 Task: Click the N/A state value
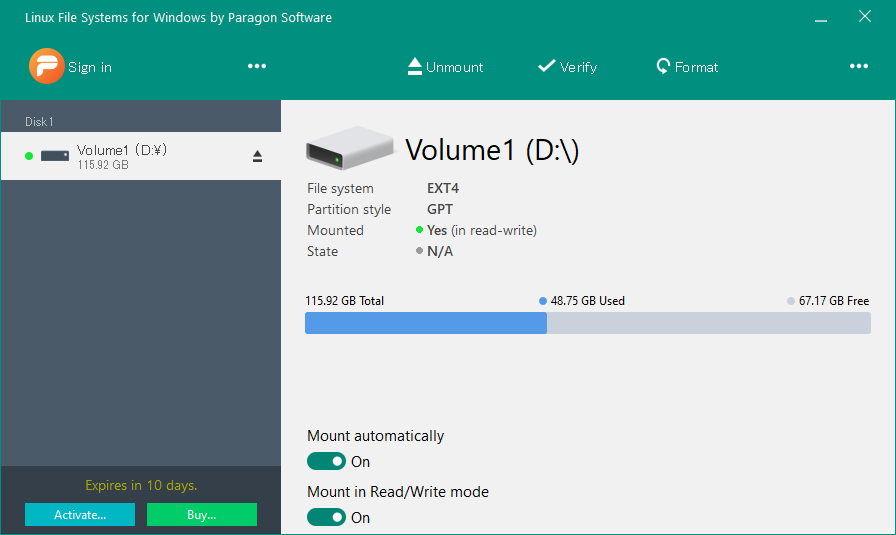pyautogui.click(x=440, y=251)
